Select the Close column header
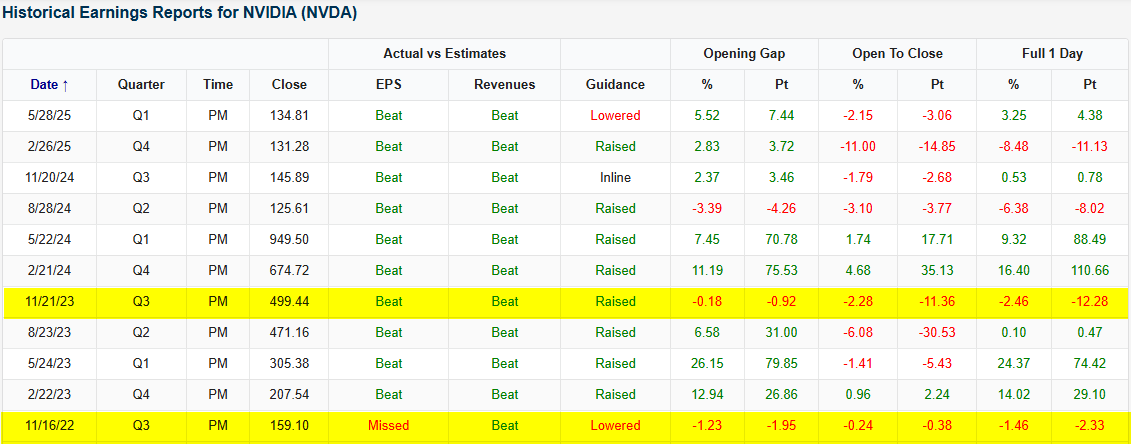Image resolution: width=1131 pixels, height=444 pixels. pos(289,85)
